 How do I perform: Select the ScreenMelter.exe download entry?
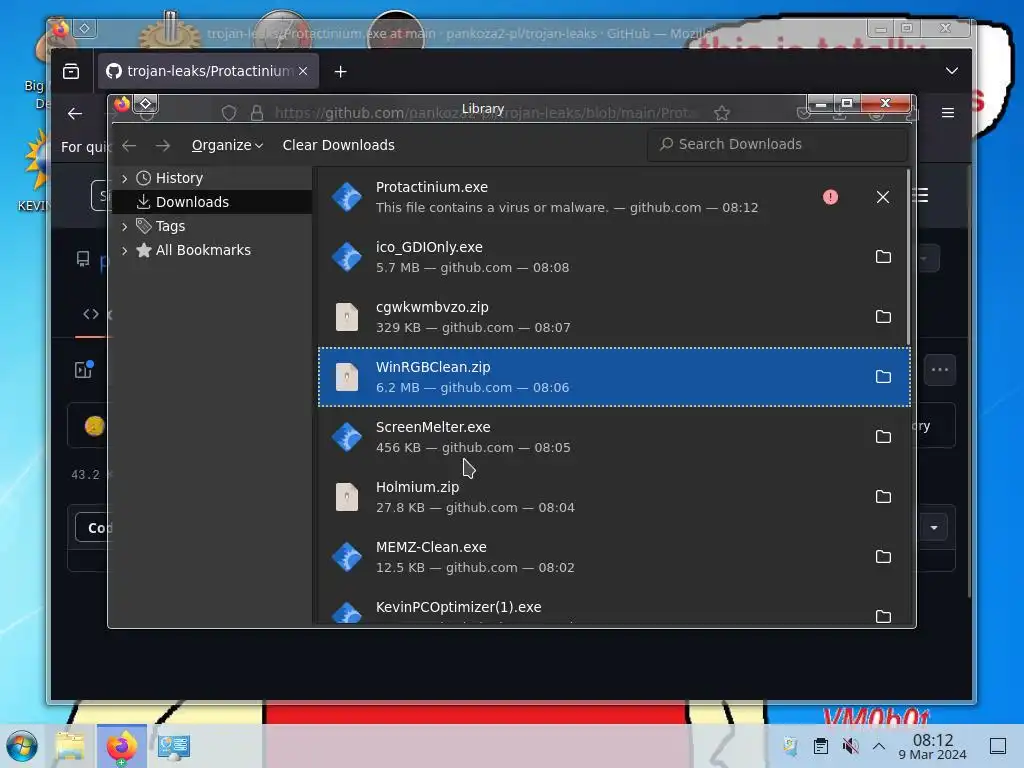point(613,437)
